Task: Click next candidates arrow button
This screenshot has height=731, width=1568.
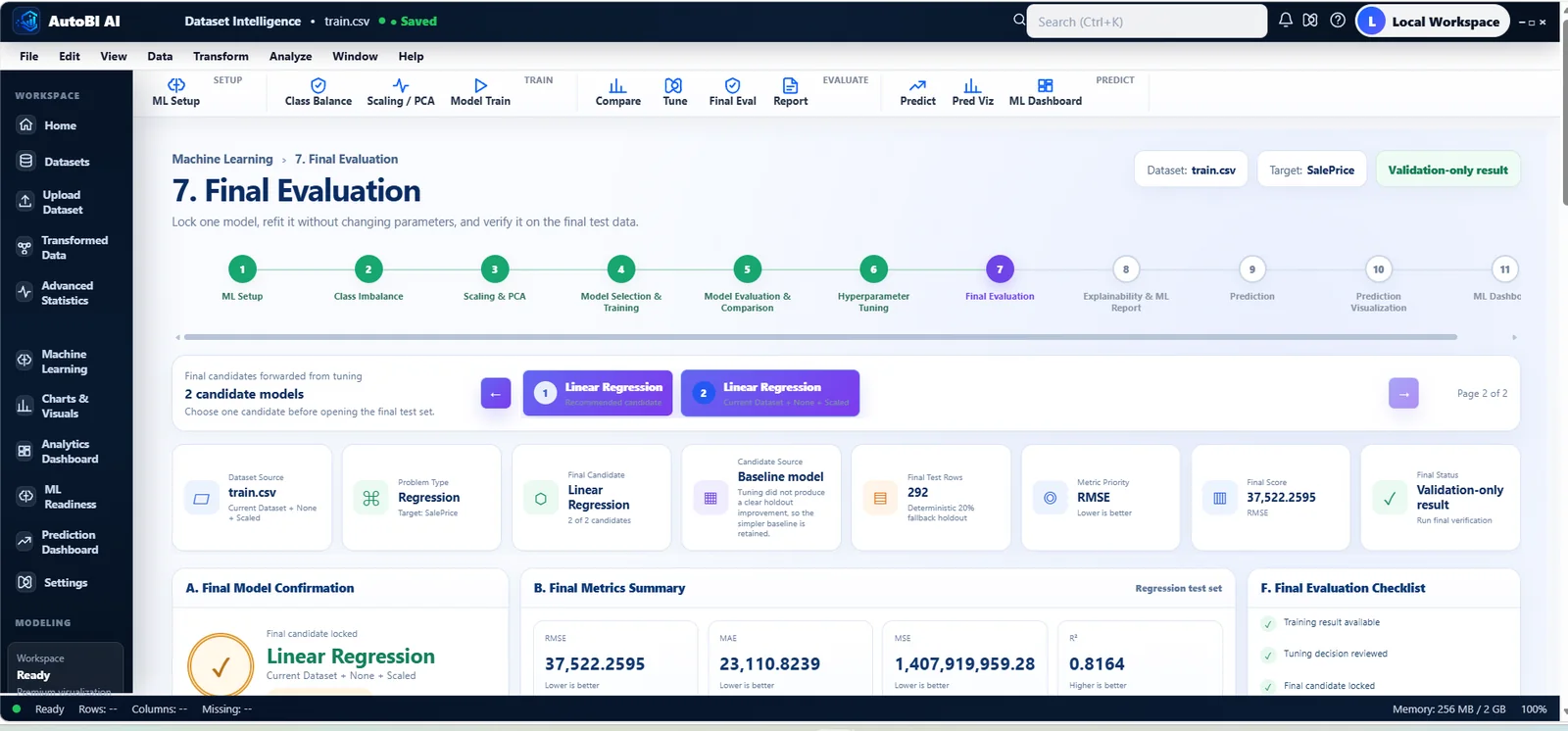Action: [1403, 393]
